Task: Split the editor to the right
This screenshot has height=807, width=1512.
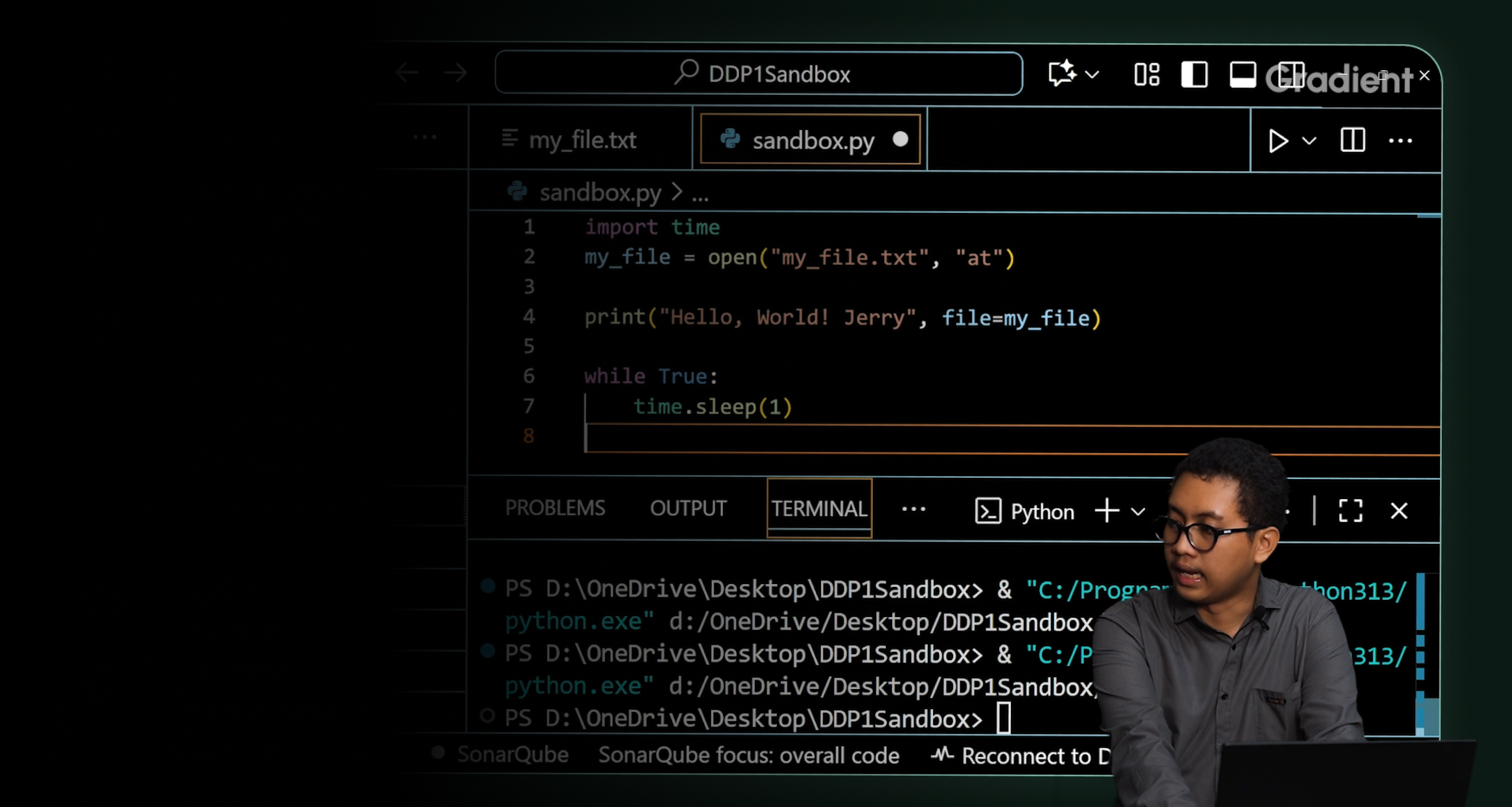Action: point(1352,141)
